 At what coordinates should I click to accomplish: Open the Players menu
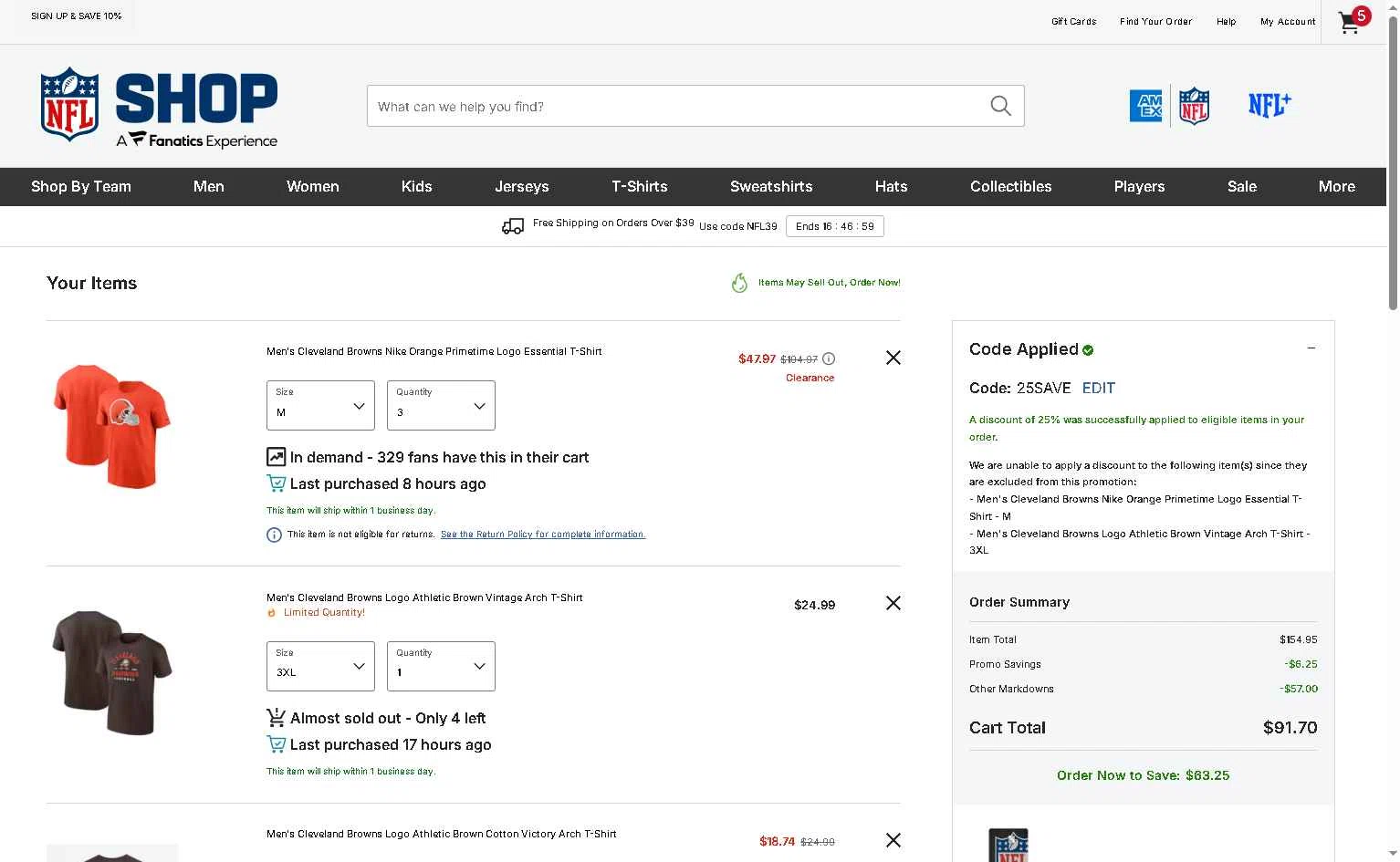1140,186
